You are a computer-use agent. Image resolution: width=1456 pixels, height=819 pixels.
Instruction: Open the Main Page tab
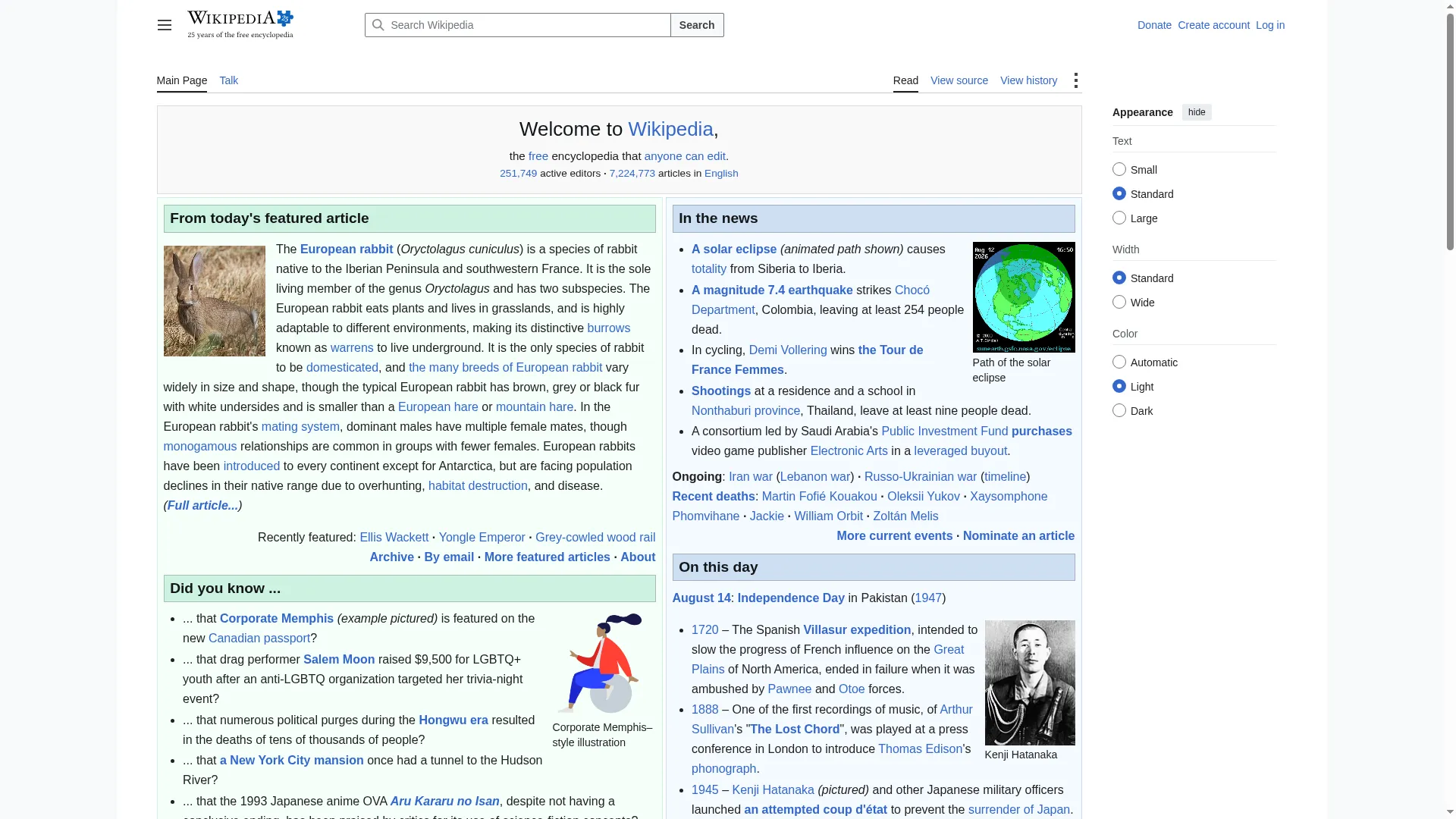click(182, 80)
